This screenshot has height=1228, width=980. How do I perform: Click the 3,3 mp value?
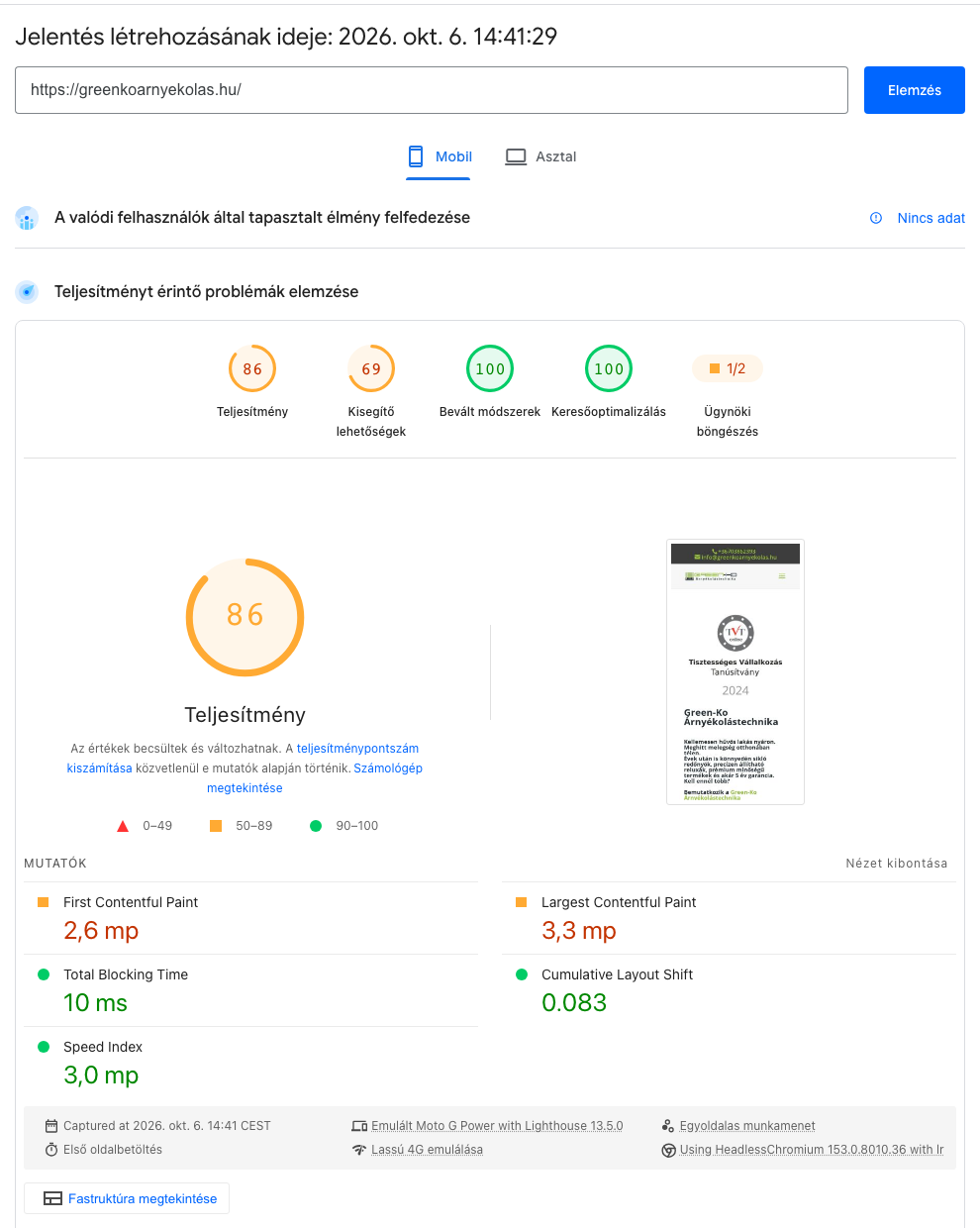tap(579, 931)
